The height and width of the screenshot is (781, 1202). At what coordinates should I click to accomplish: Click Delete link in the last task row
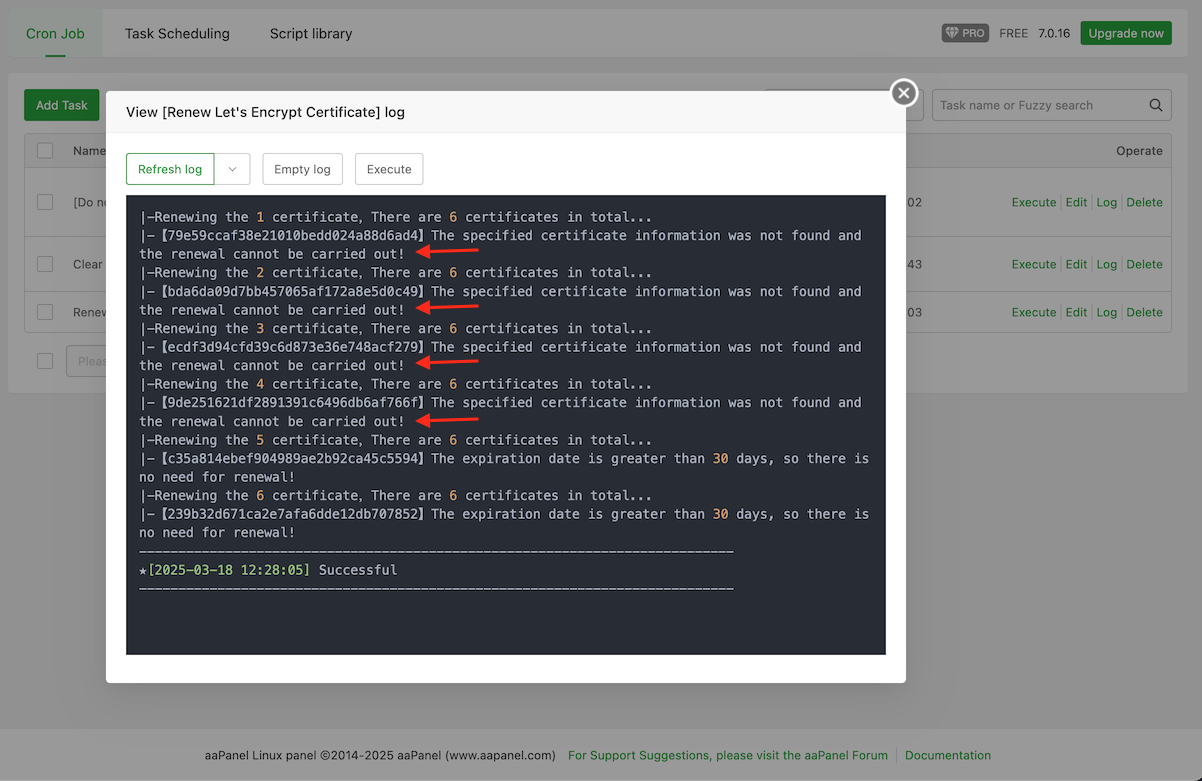pyautogui.click(x=1144, y=312)
